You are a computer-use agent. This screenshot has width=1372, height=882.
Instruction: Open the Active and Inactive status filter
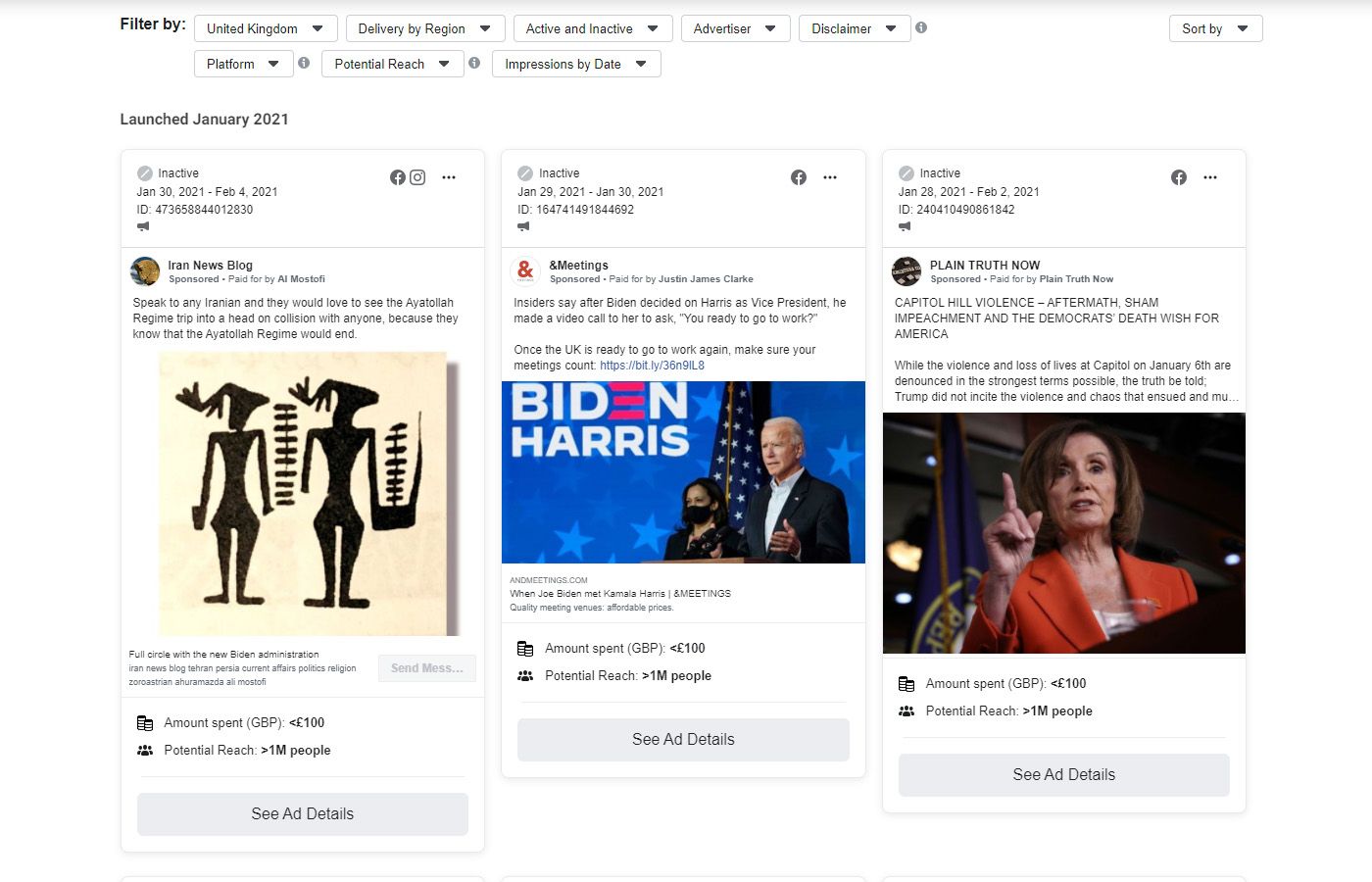592,28
